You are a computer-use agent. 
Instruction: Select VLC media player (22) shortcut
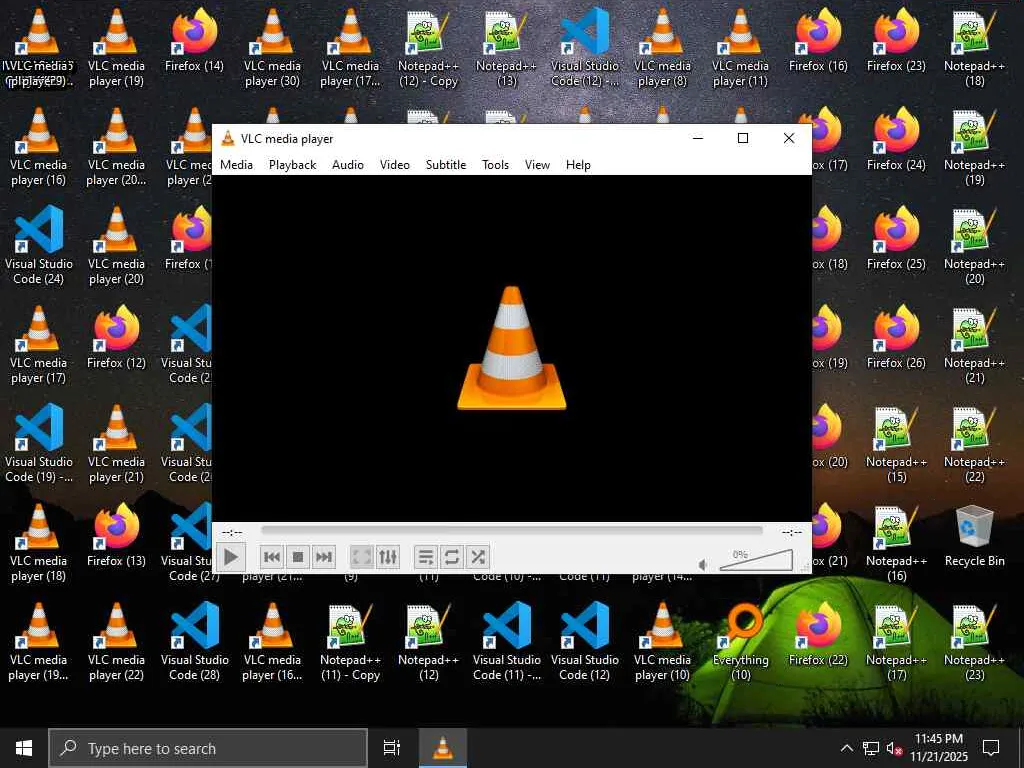pyautogui.click(x=116, y=642)
